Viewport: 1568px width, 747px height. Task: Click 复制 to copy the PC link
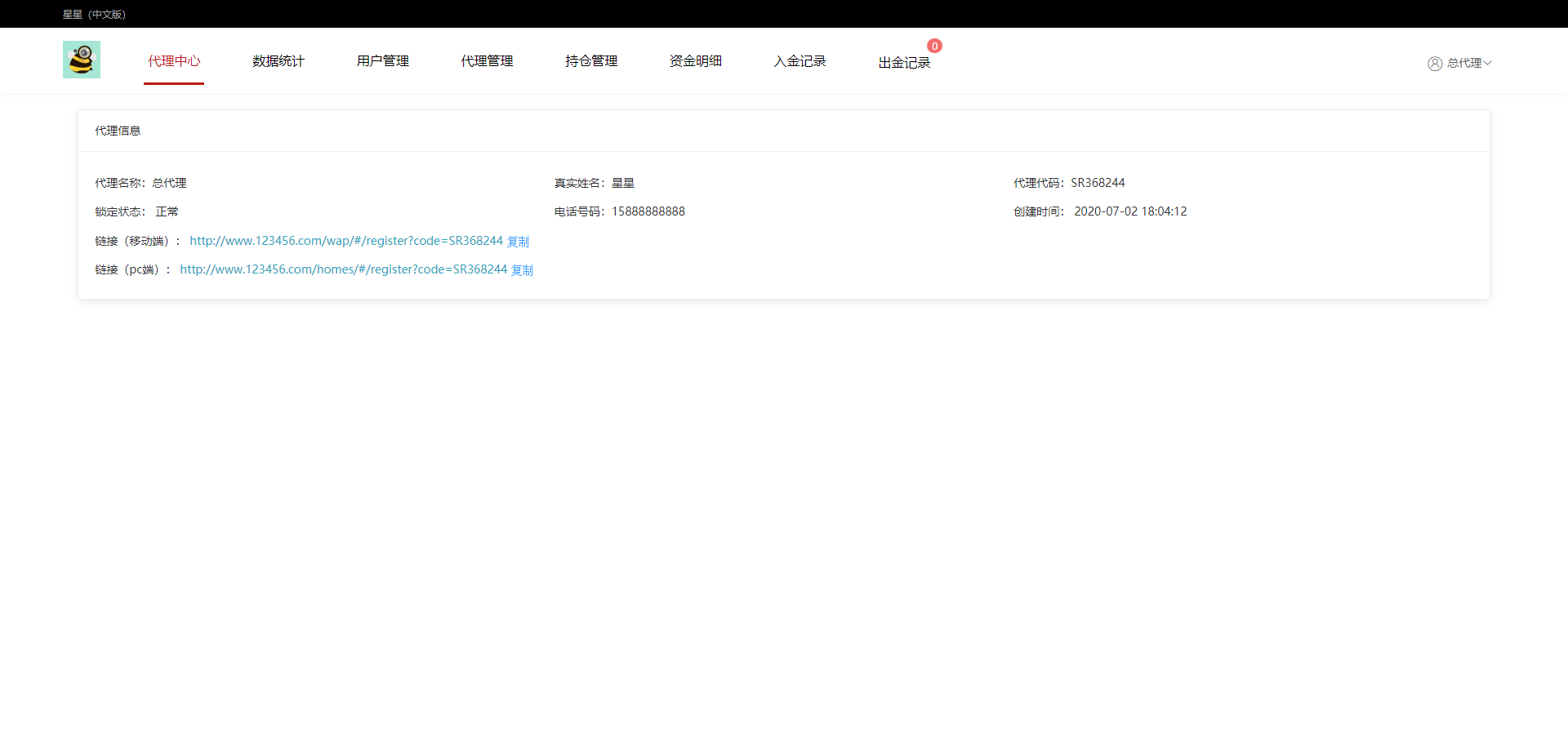522,269
